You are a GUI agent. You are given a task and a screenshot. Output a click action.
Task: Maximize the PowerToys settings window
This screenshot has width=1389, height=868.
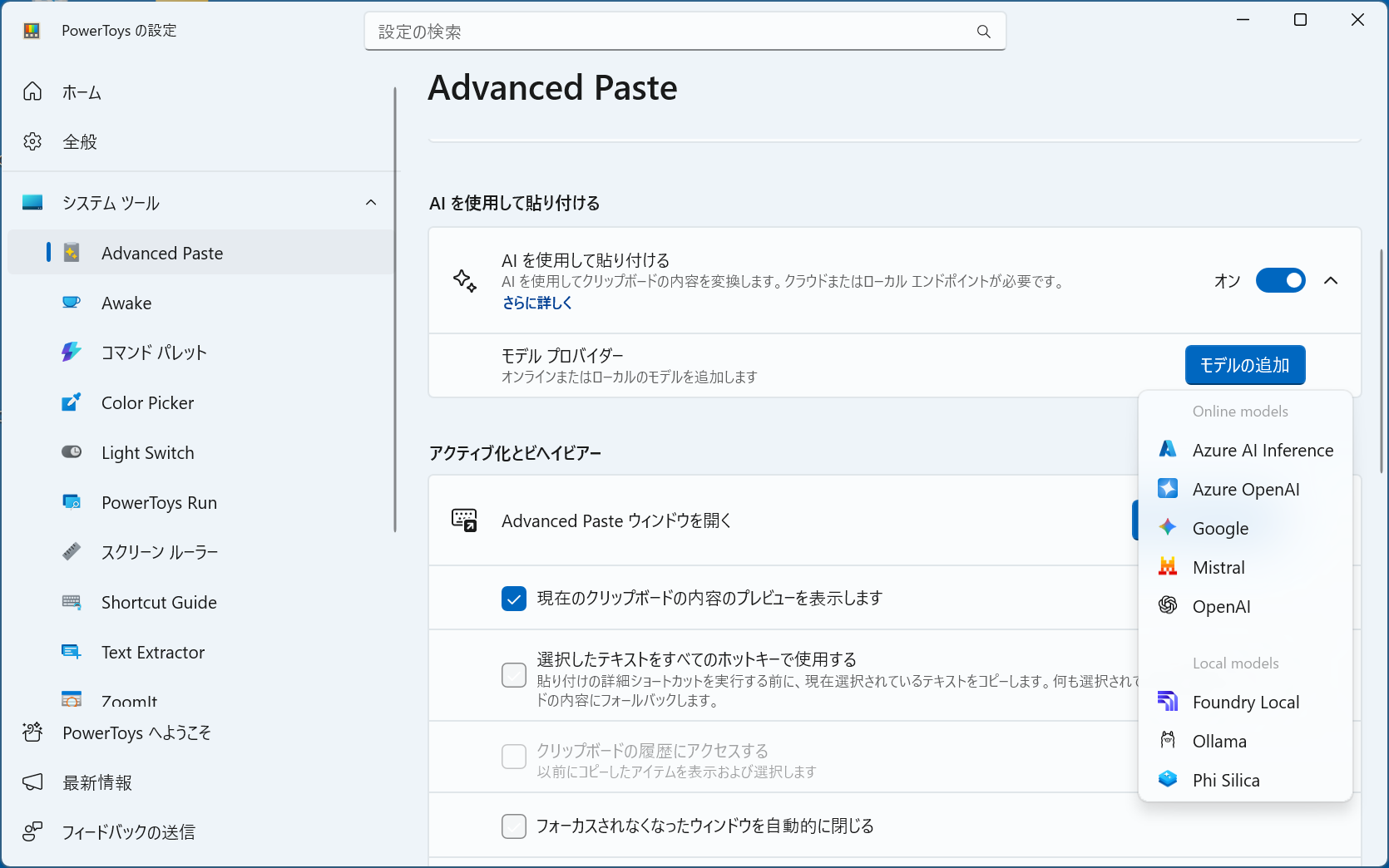1301,20
